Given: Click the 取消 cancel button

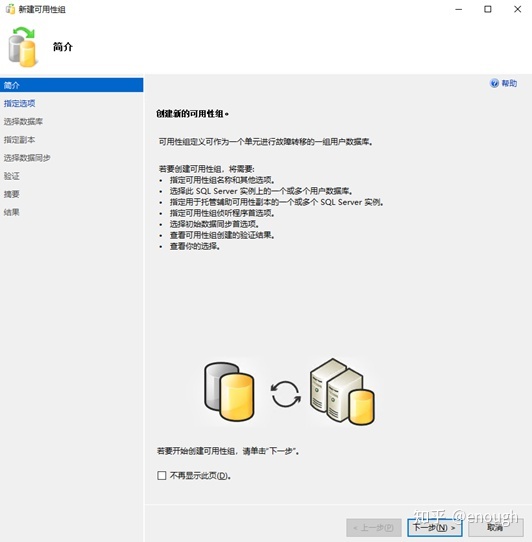Looking at the screenshot, I should click(495, 527).
